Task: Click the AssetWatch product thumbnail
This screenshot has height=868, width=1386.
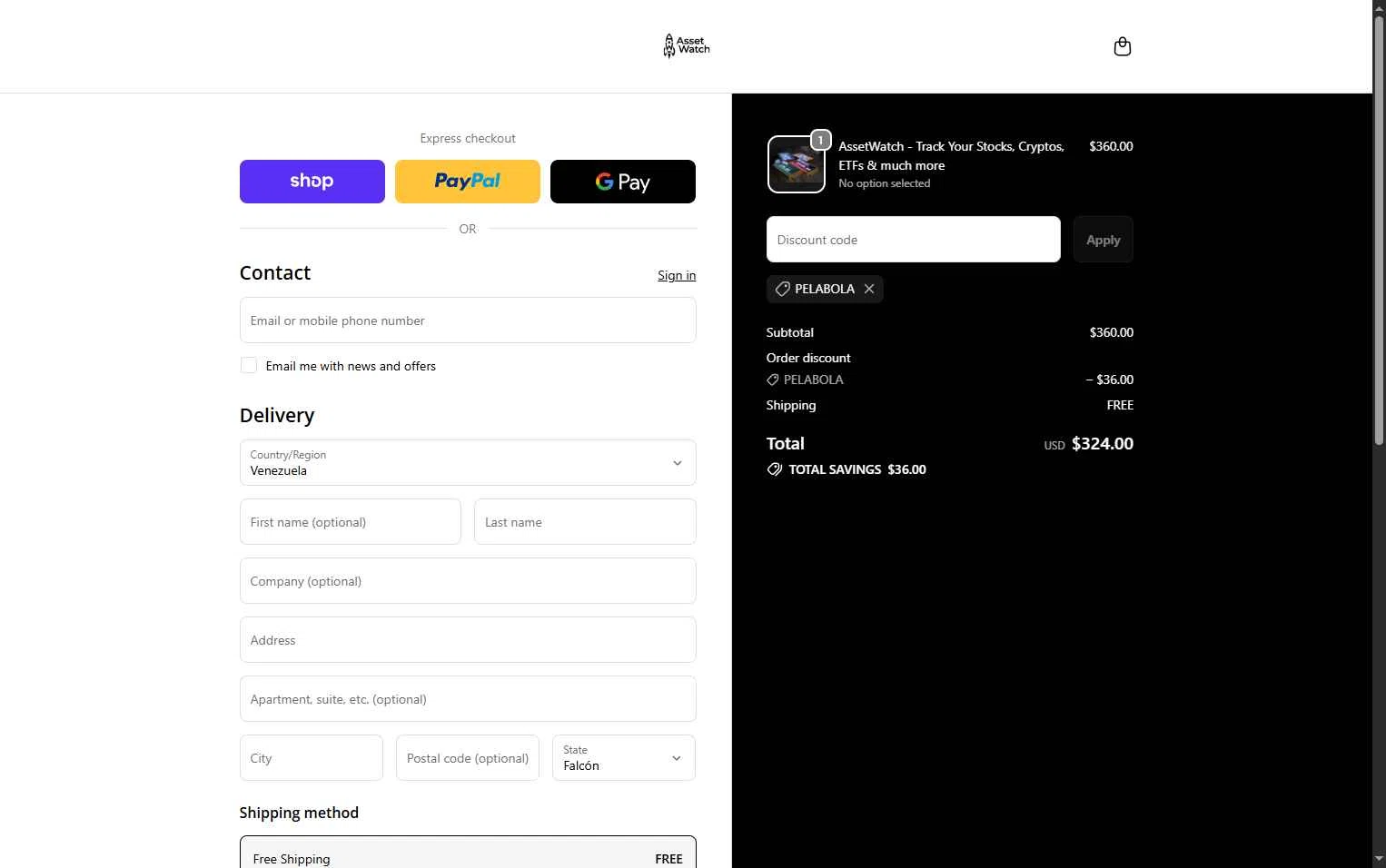Action: (x=797, y=164)
